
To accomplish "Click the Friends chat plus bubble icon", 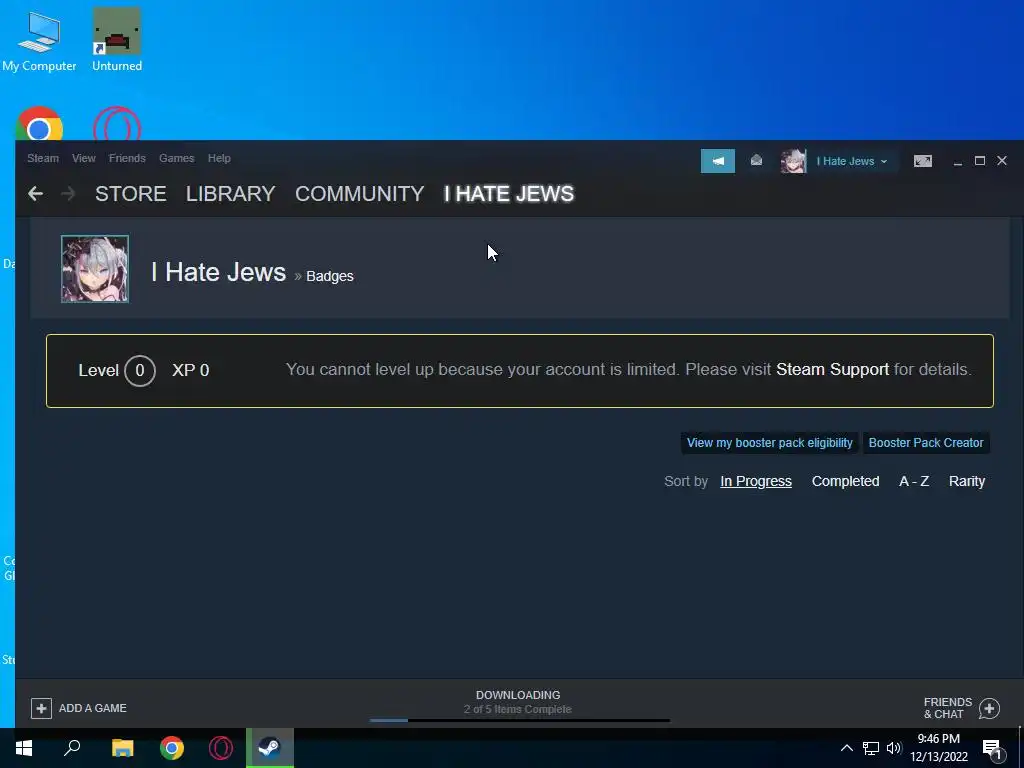I will pos(989,709).
